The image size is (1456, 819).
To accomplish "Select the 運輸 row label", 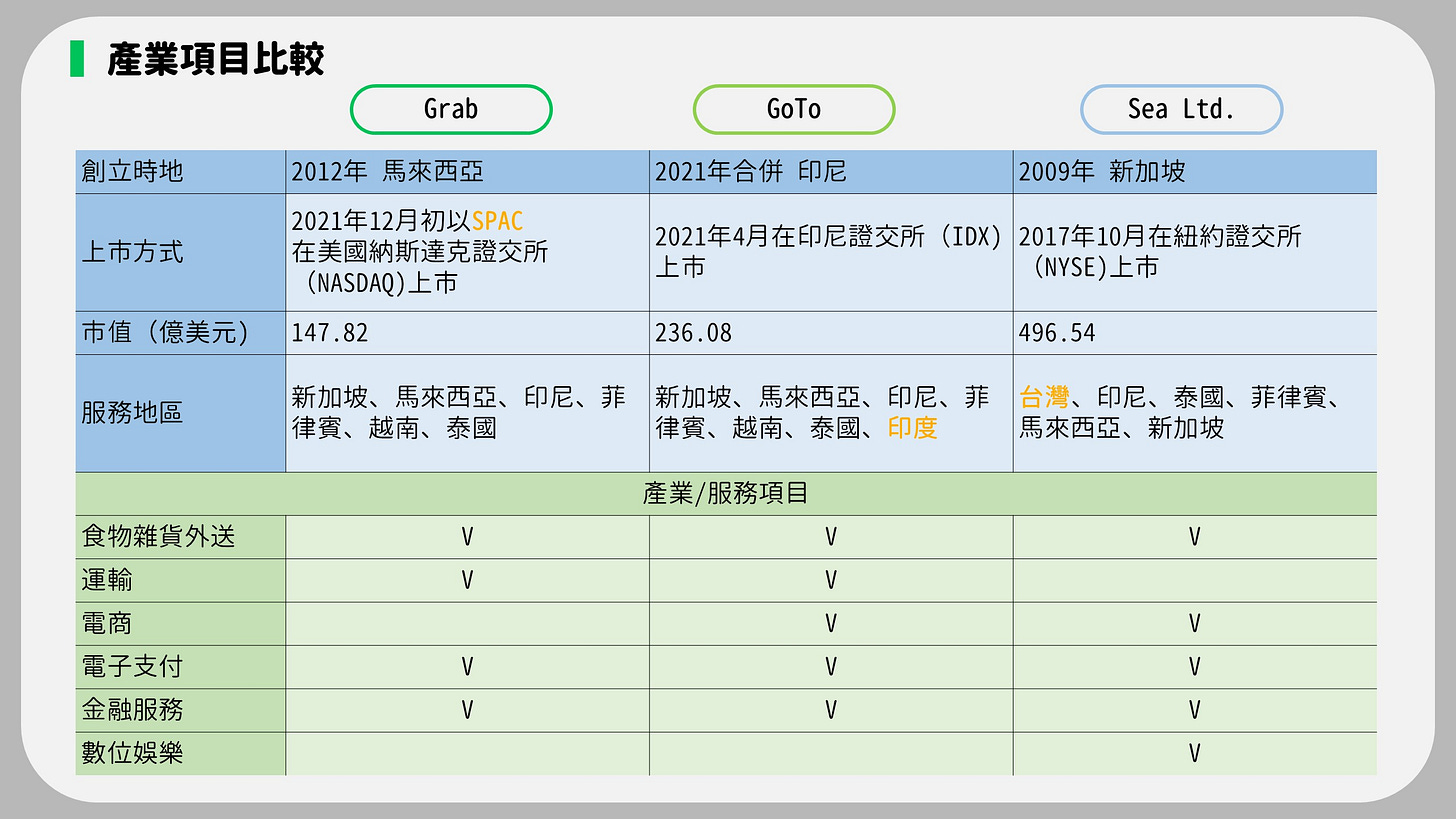I will click(181, 580).
